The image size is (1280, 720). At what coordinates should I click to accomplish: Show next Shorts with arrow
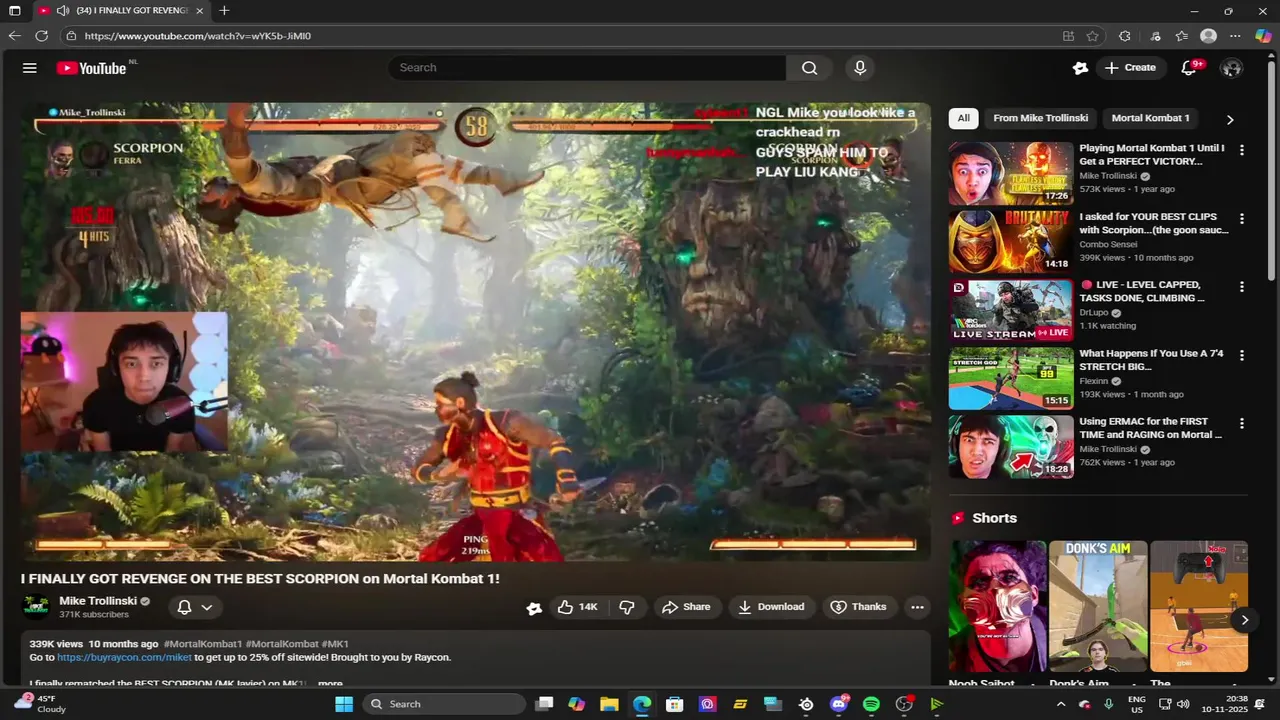click(x=1244, y=620)
